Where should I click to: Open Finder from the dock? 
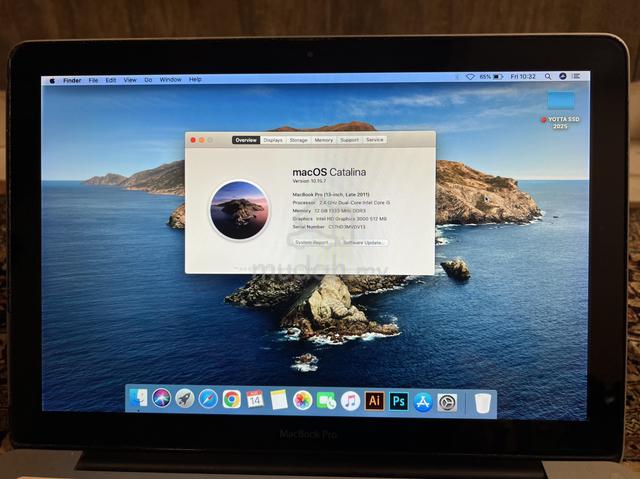pos(138,398)
